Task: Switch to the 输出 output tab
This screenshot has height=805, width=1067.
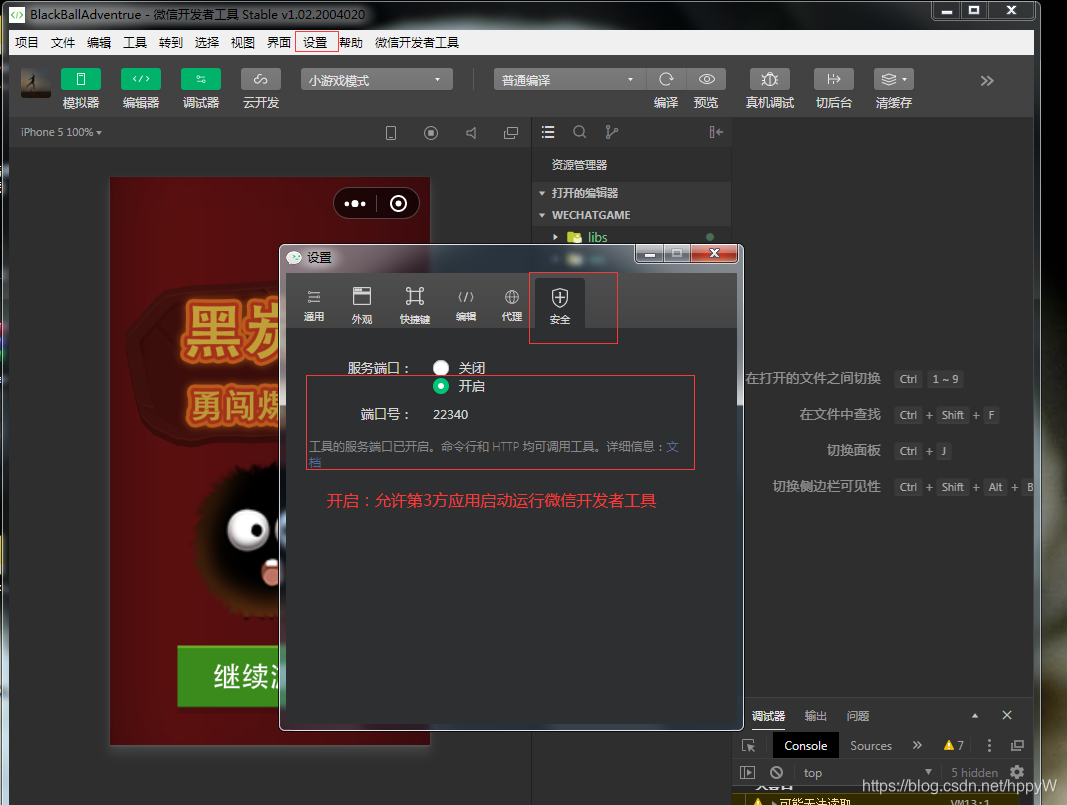Action: [x=815, y=716]
